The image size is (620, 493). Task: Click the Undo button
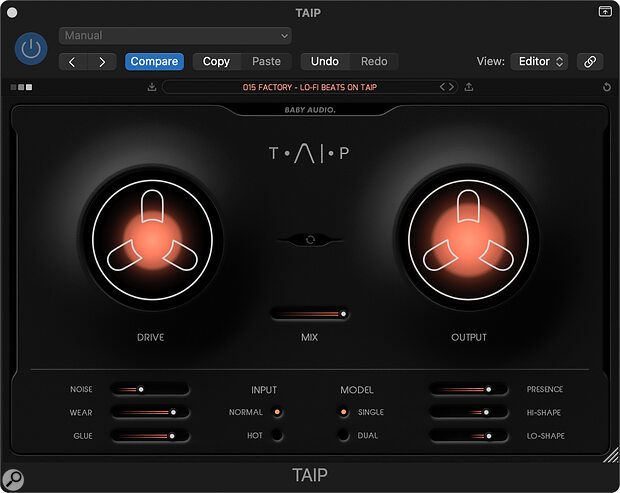pyautogui.click(x=325, y=62)
